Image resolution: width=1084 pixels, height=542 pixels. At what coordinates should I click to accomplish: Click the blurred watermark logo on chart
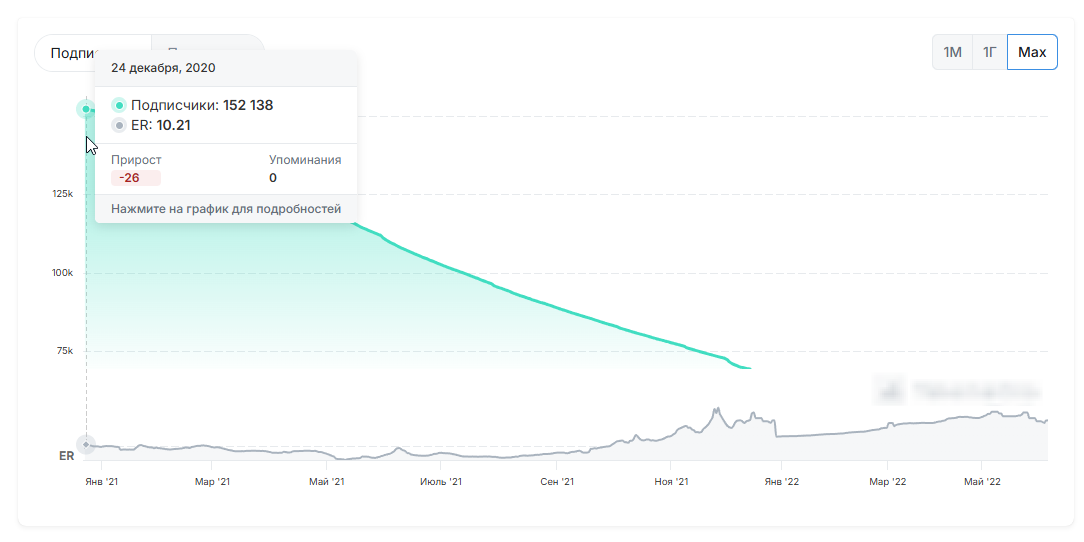coord(957,389)
